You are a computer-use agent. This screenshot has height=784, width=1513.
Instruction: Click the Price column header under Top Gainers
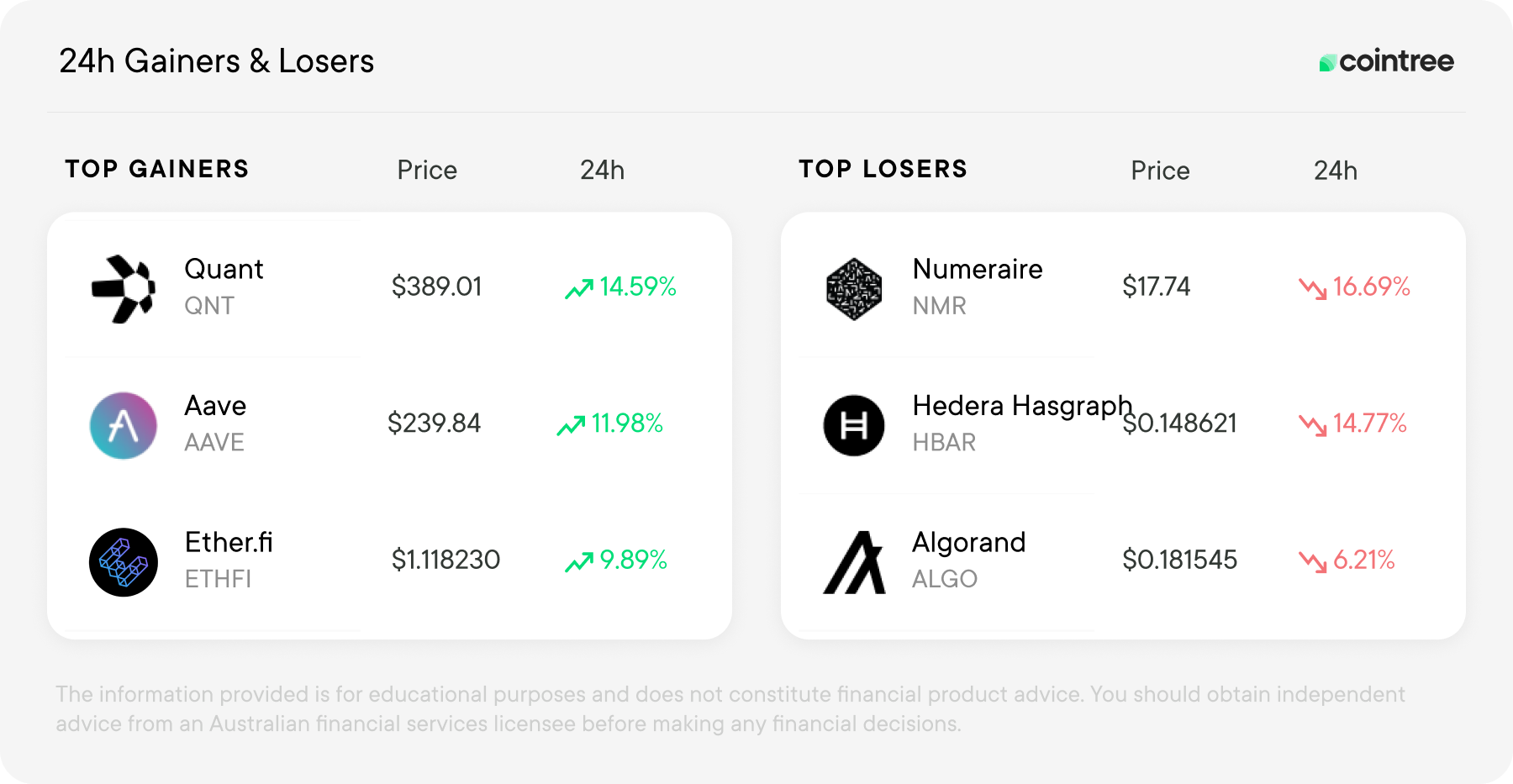[427, 171]
